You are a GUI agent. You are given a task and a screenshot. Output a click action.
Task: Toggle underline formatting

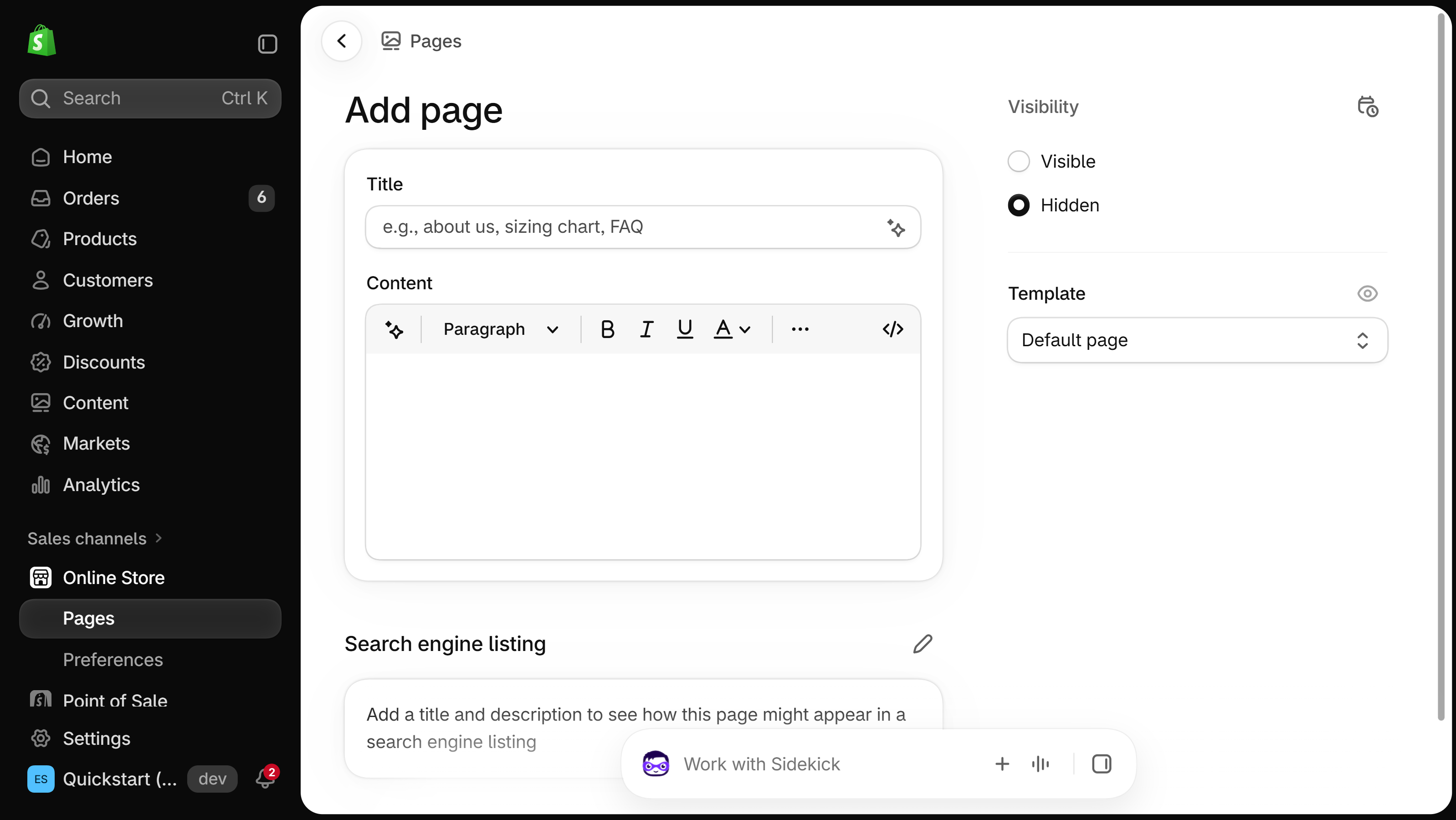(685, 329)
